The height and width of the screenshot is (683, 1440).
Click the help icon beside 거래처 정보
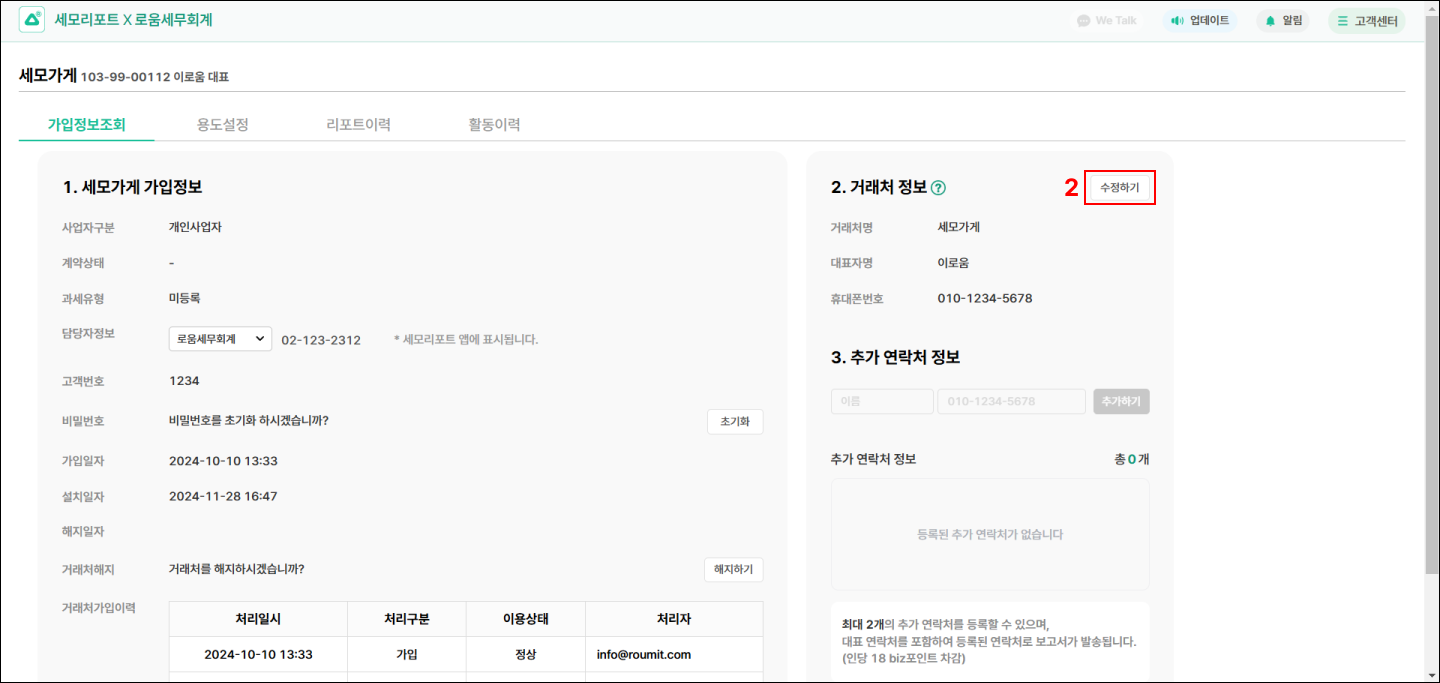pos(938,188)
